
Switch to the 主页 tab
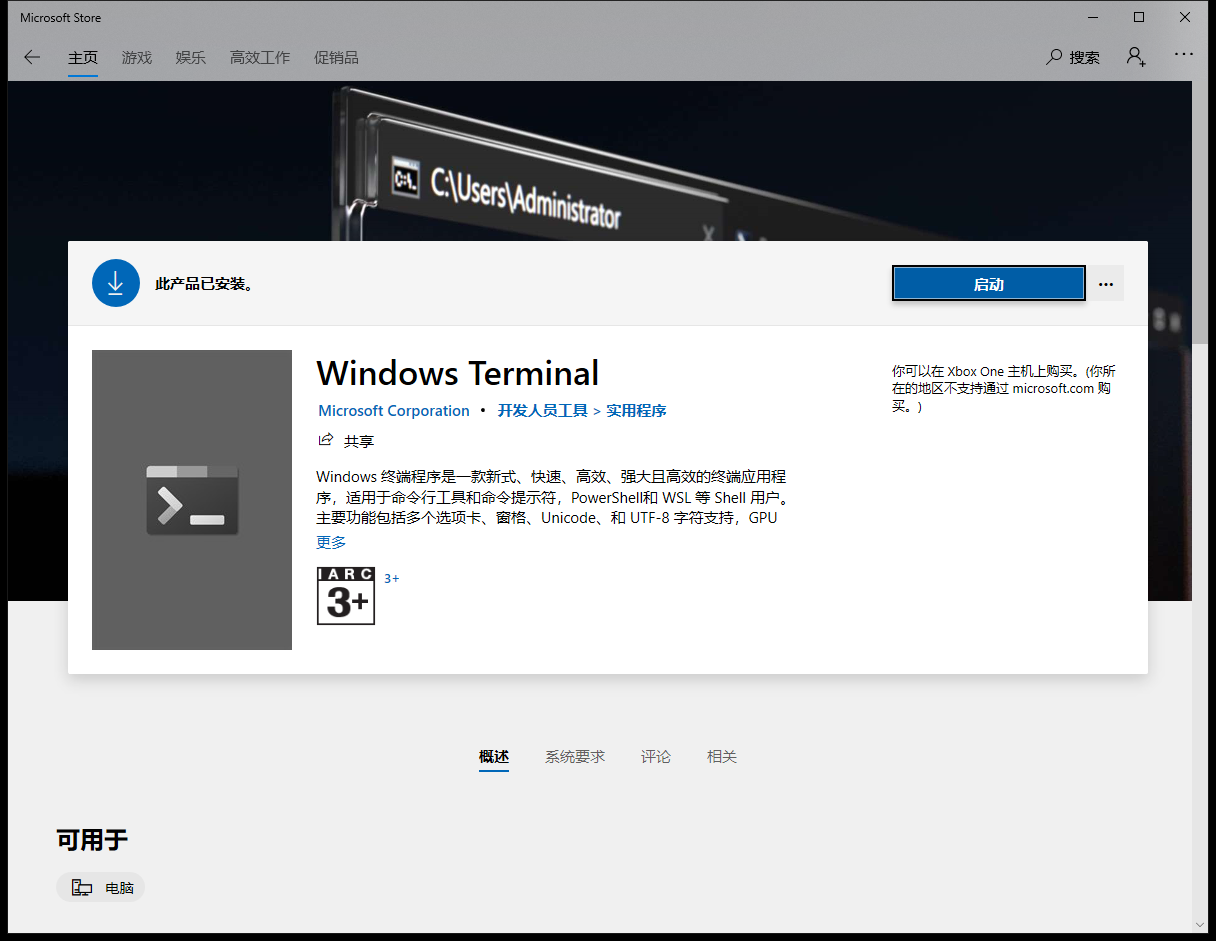click(83, 57)
